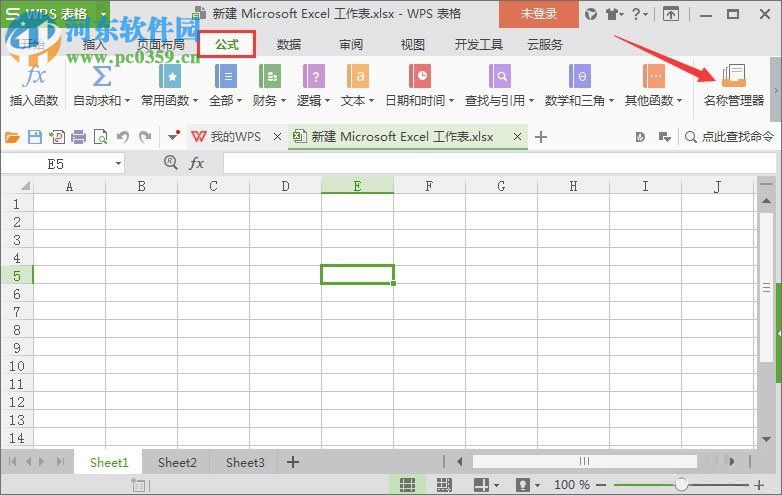Open the Math and Trig (数学和三角) icon
Screen dimensions: 782x495
pos(580,76)
